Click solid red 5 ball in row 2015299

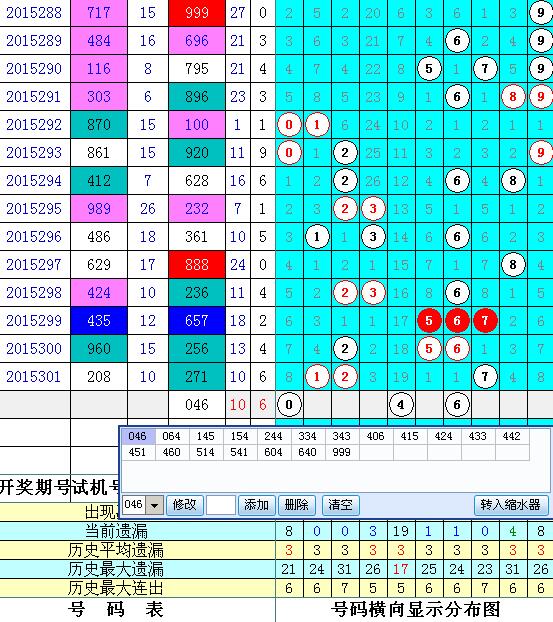(429, 321)
